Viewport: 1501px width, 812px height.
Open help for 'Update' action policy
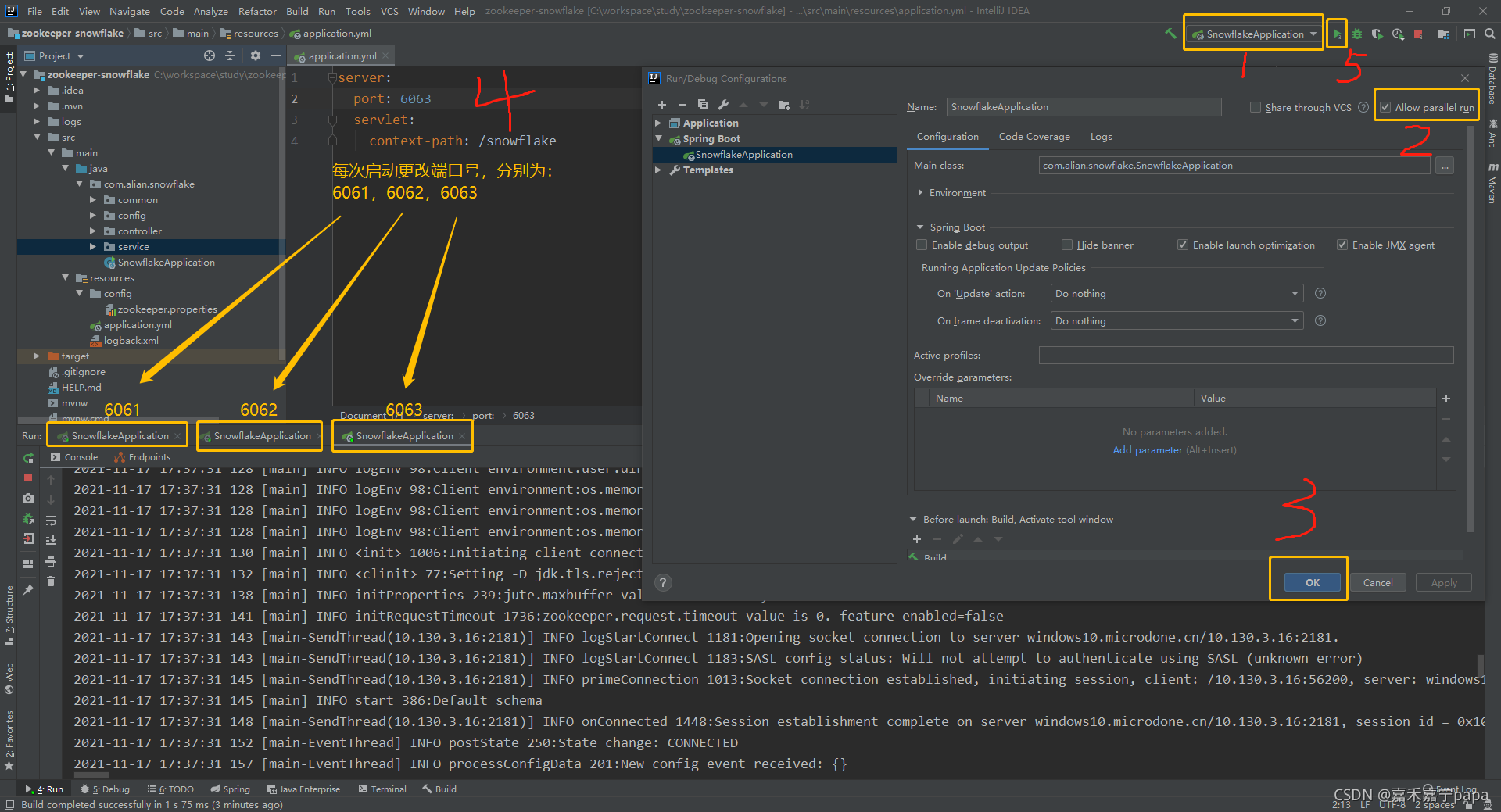pyautogui.click(x=1320, y=293)
